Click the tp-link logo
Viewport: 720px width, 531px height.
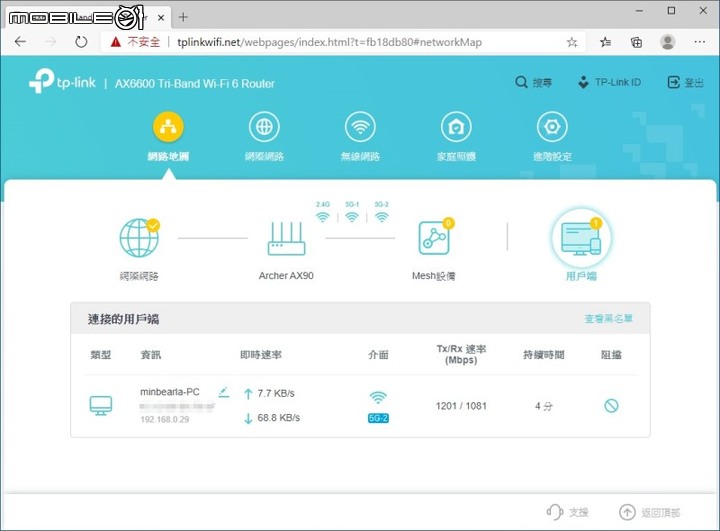pos(62,81)
